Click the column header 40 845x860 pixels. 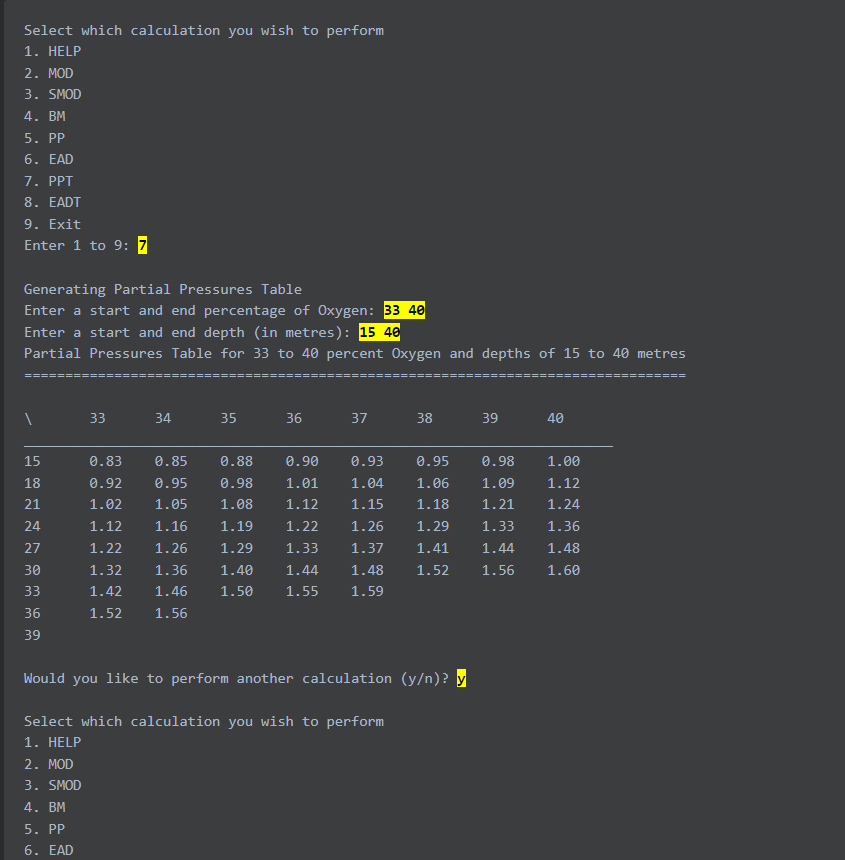click(x=555, y=418)
